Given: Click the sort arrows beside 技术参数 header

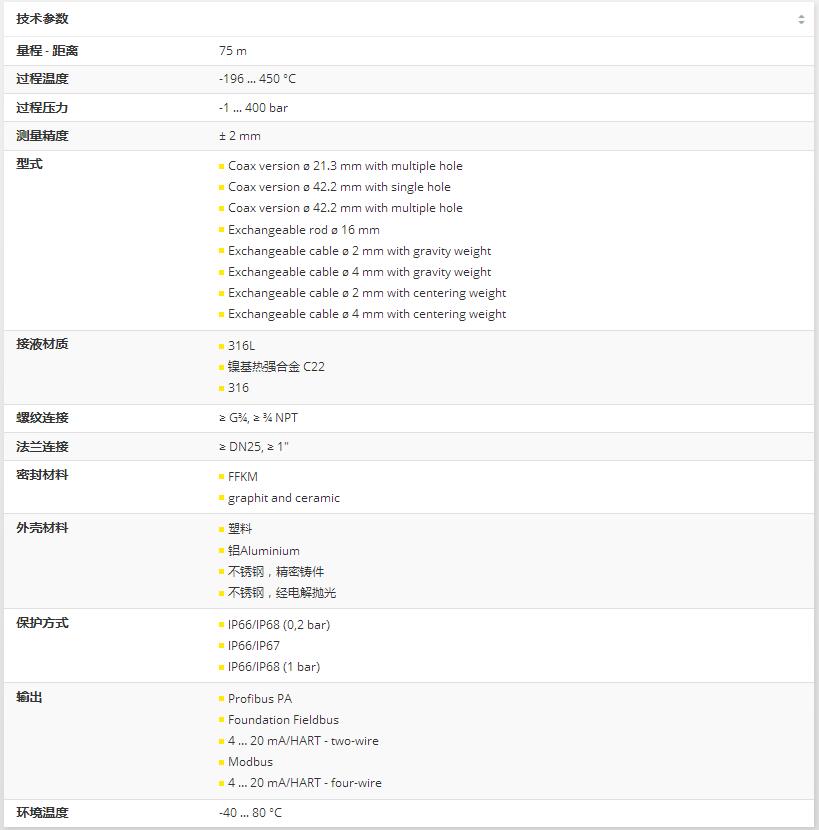Looking at the screenshot, I should click(802, 18).
